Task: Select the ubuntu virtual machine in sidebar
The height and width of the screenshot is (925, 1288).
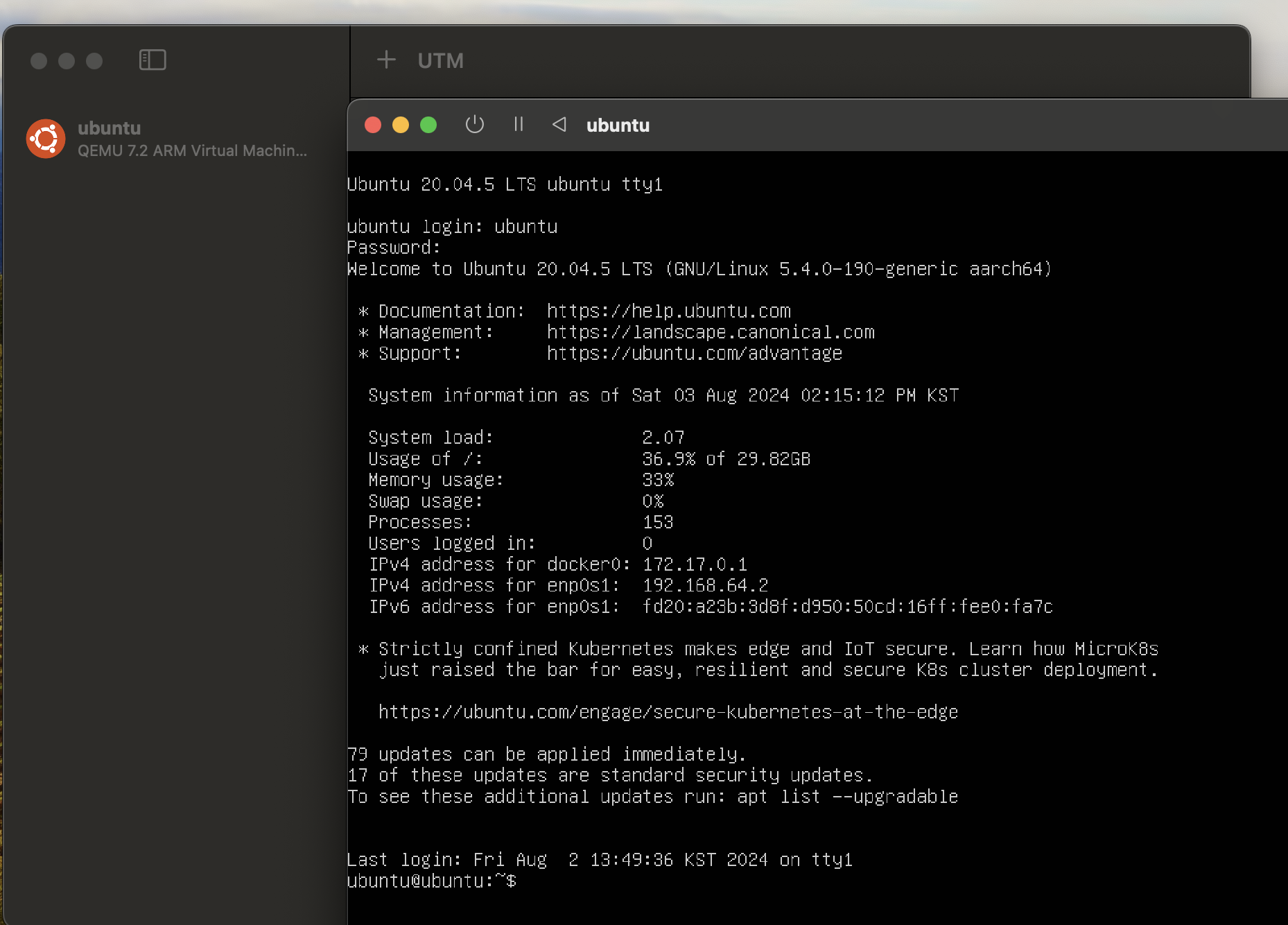Action: [166, 139]
